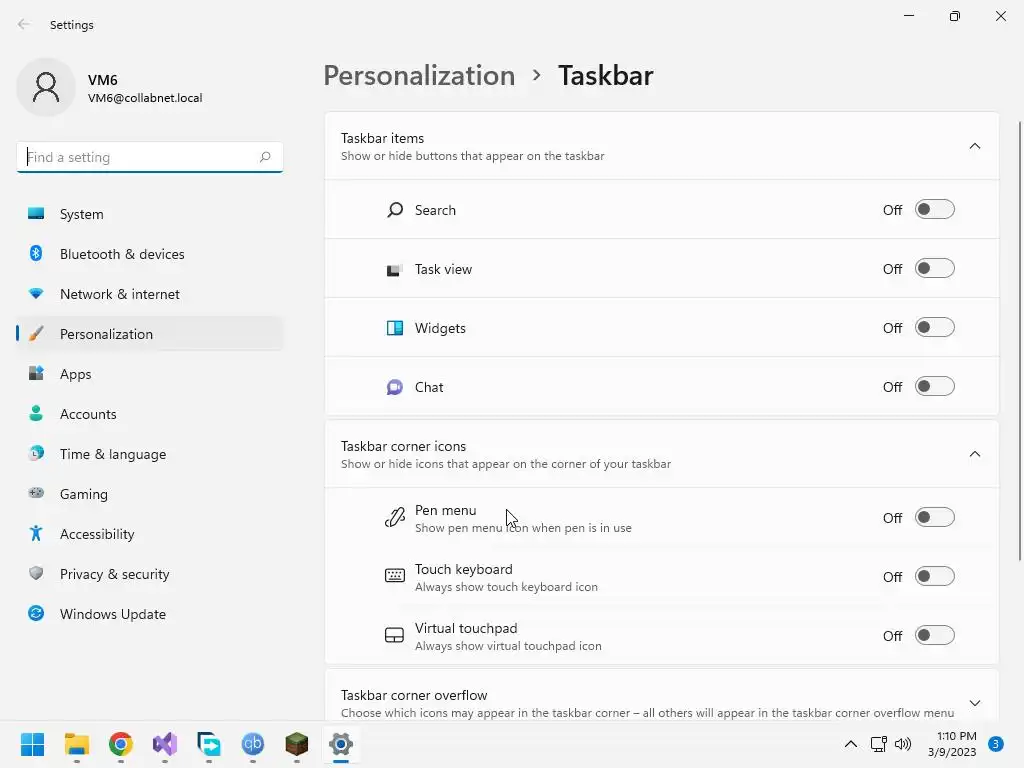Go to Accessibility settings

click(x=150, y=534)
